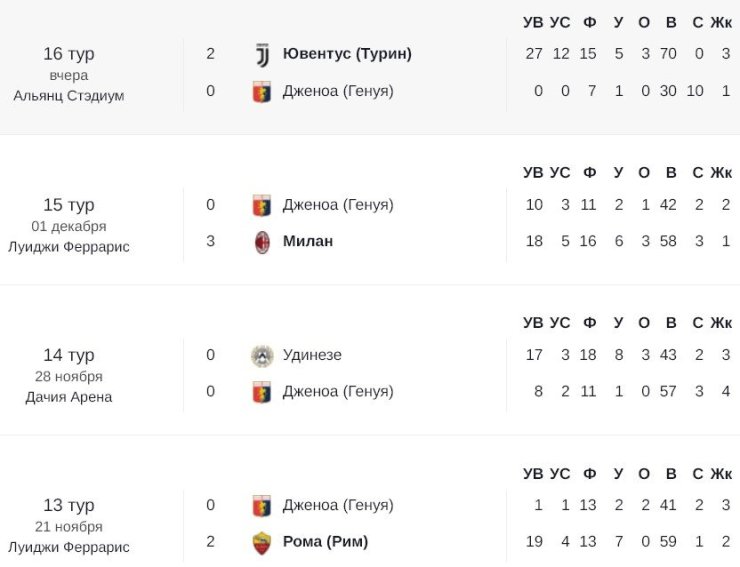740x567 pixels.
Task: Click Genoa crest in 14 тур match
Action: [262, 392]
